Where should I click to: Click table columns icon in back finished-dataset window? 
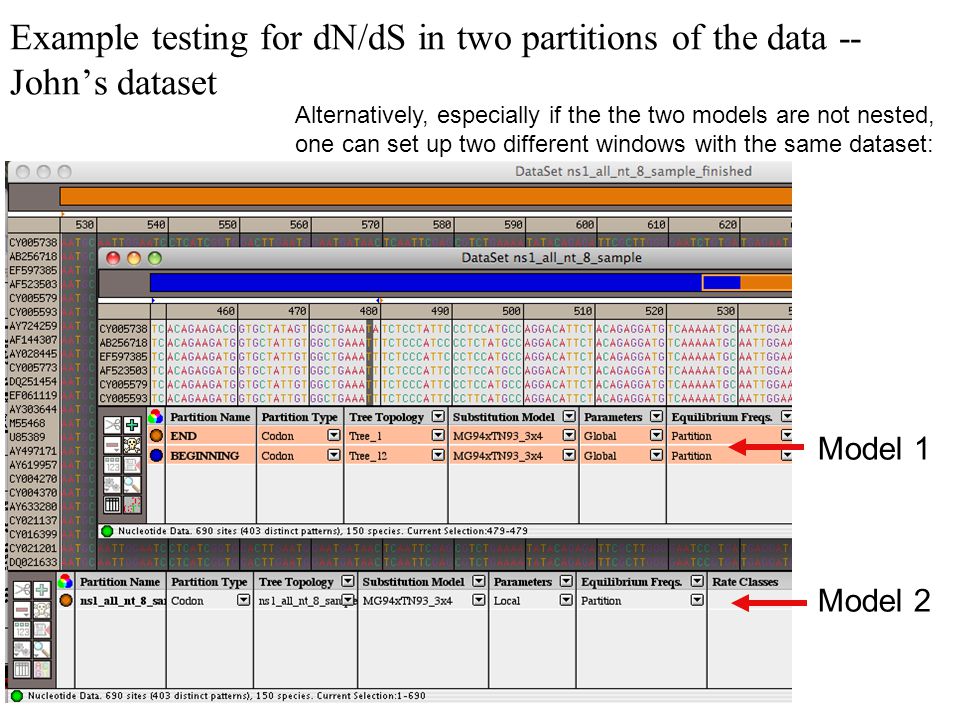pyautogui.click(x=22, y=669)
